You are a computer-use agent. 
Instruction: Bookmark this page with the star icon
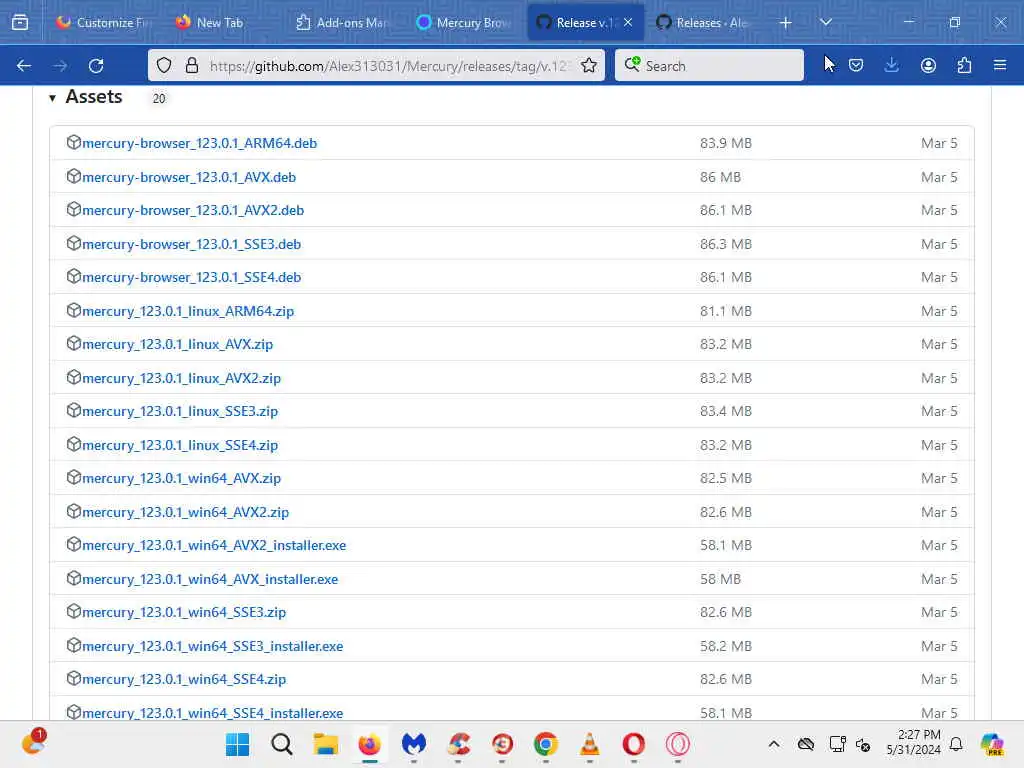pyautogui.click(x=588, y=66)
